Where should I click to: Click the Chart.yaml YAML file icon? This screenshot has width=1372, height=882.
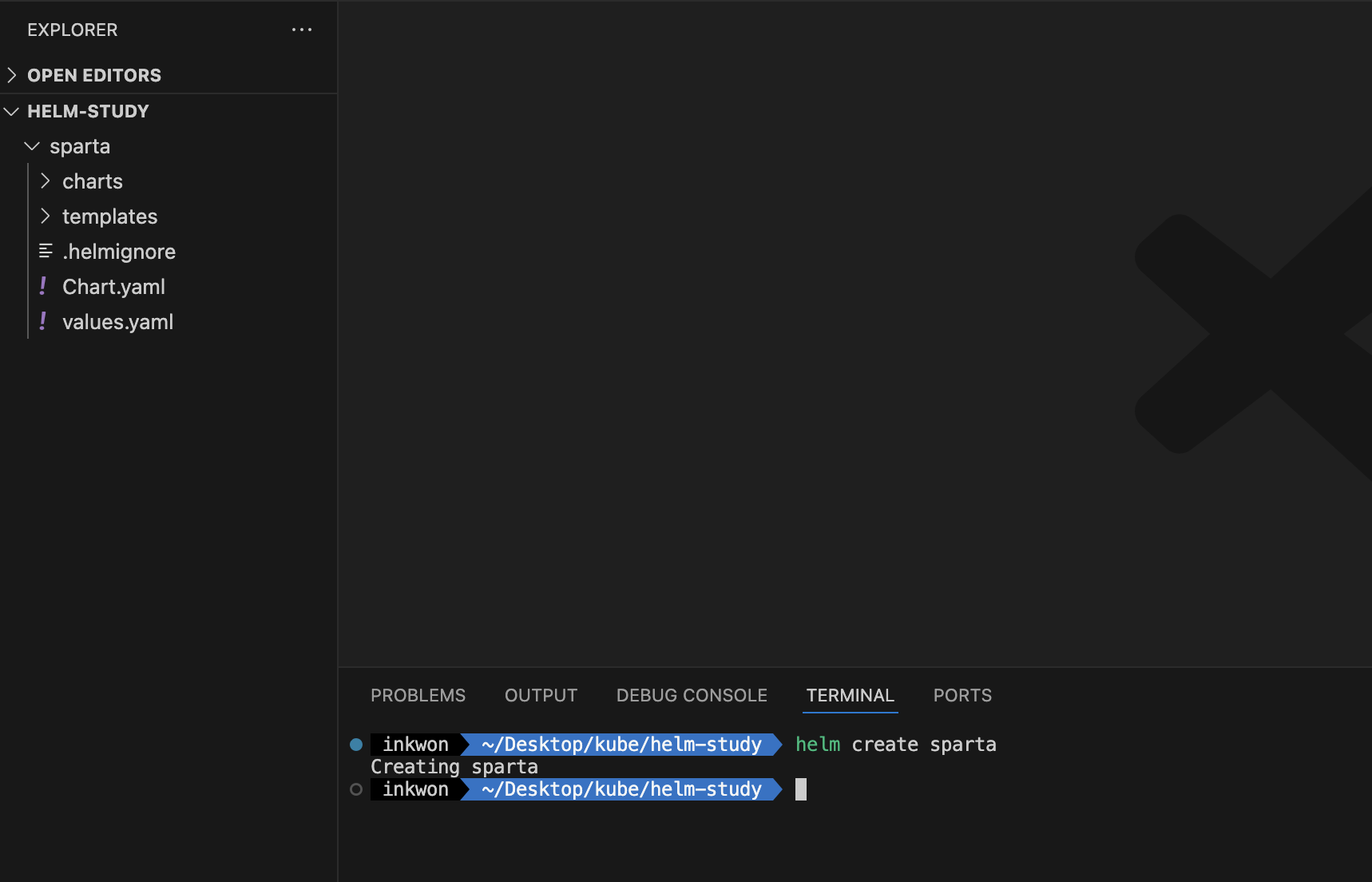coord(43,286)
